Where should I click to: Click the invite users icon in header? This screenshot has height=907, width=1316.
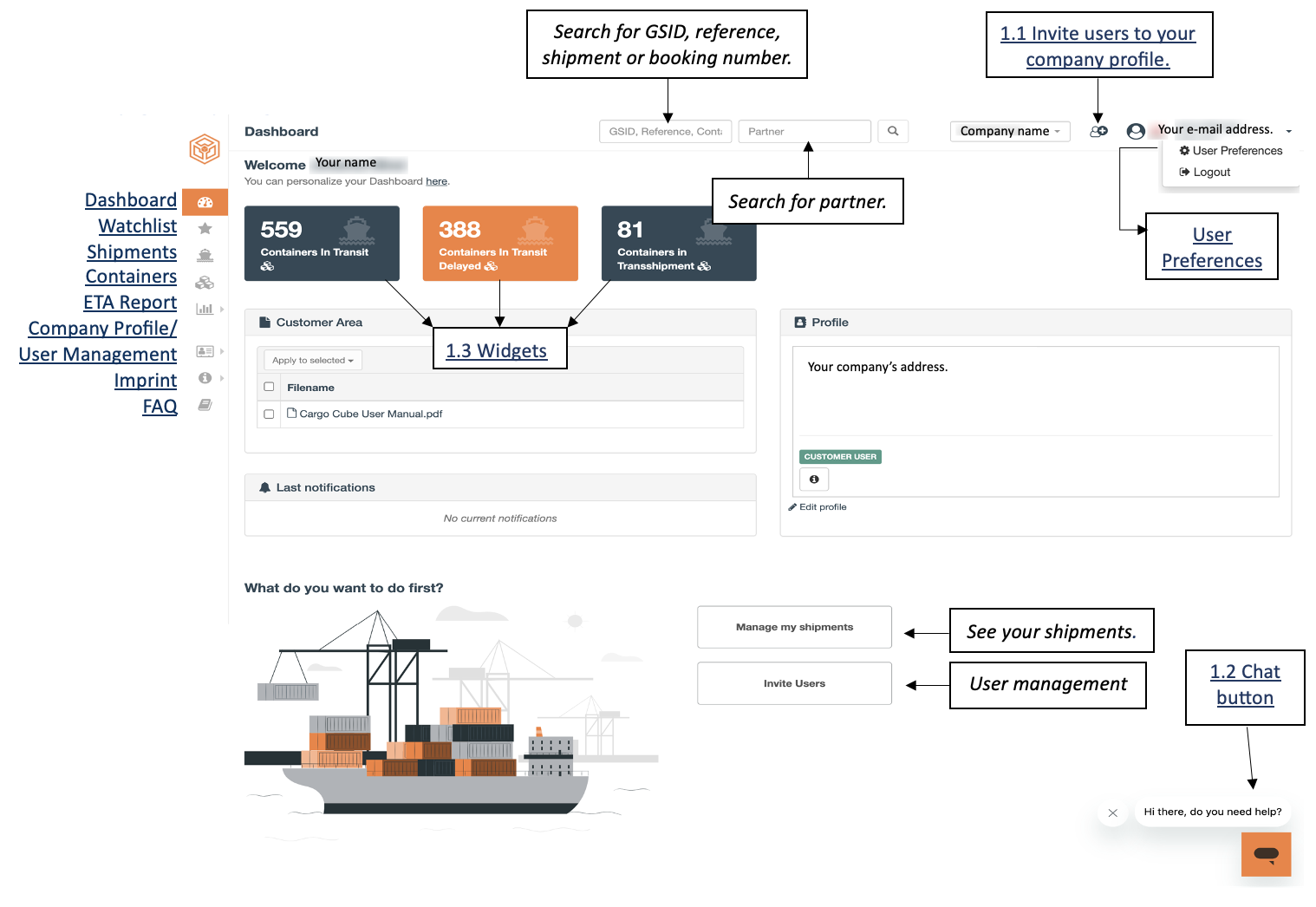tap(1098, 131)
